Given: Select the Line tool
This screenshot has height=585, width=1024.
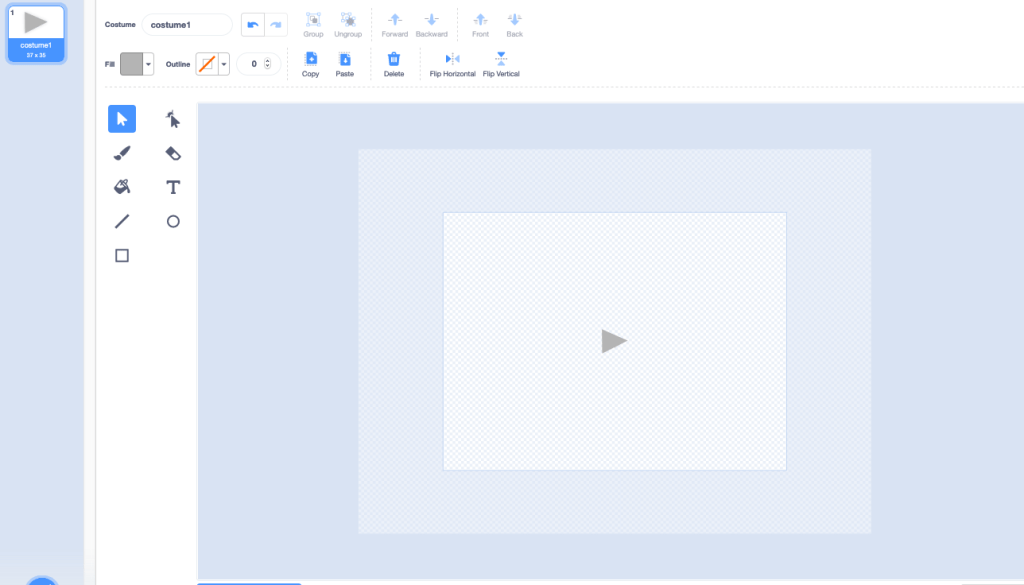Looking at the screenshot, I should click(122, 222).
